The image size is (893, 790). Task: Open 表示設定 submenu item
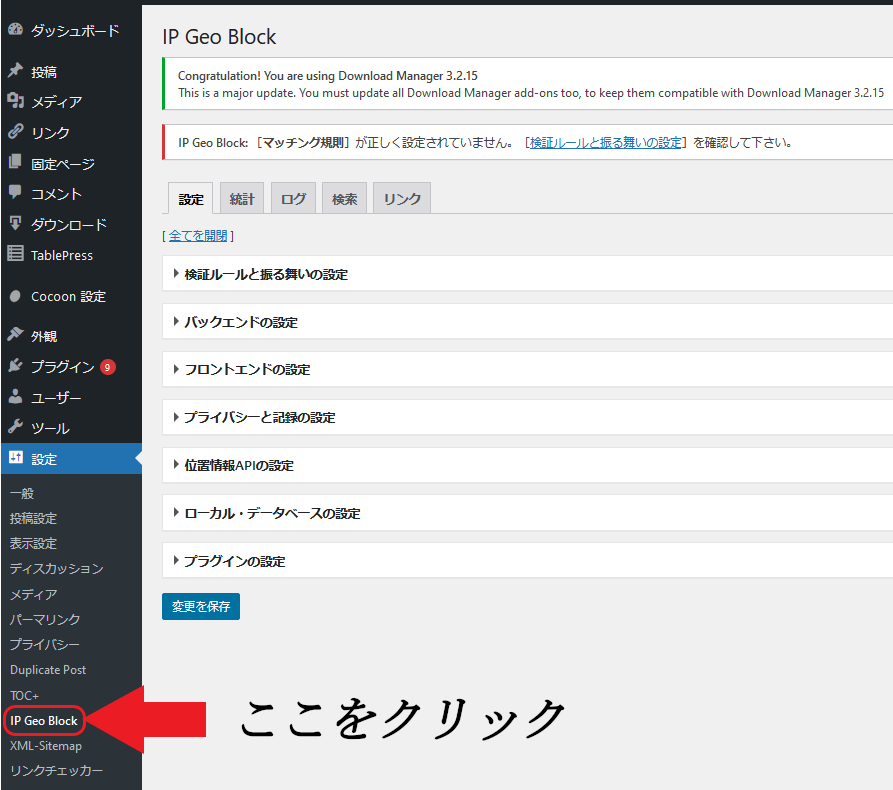point(34,543)
